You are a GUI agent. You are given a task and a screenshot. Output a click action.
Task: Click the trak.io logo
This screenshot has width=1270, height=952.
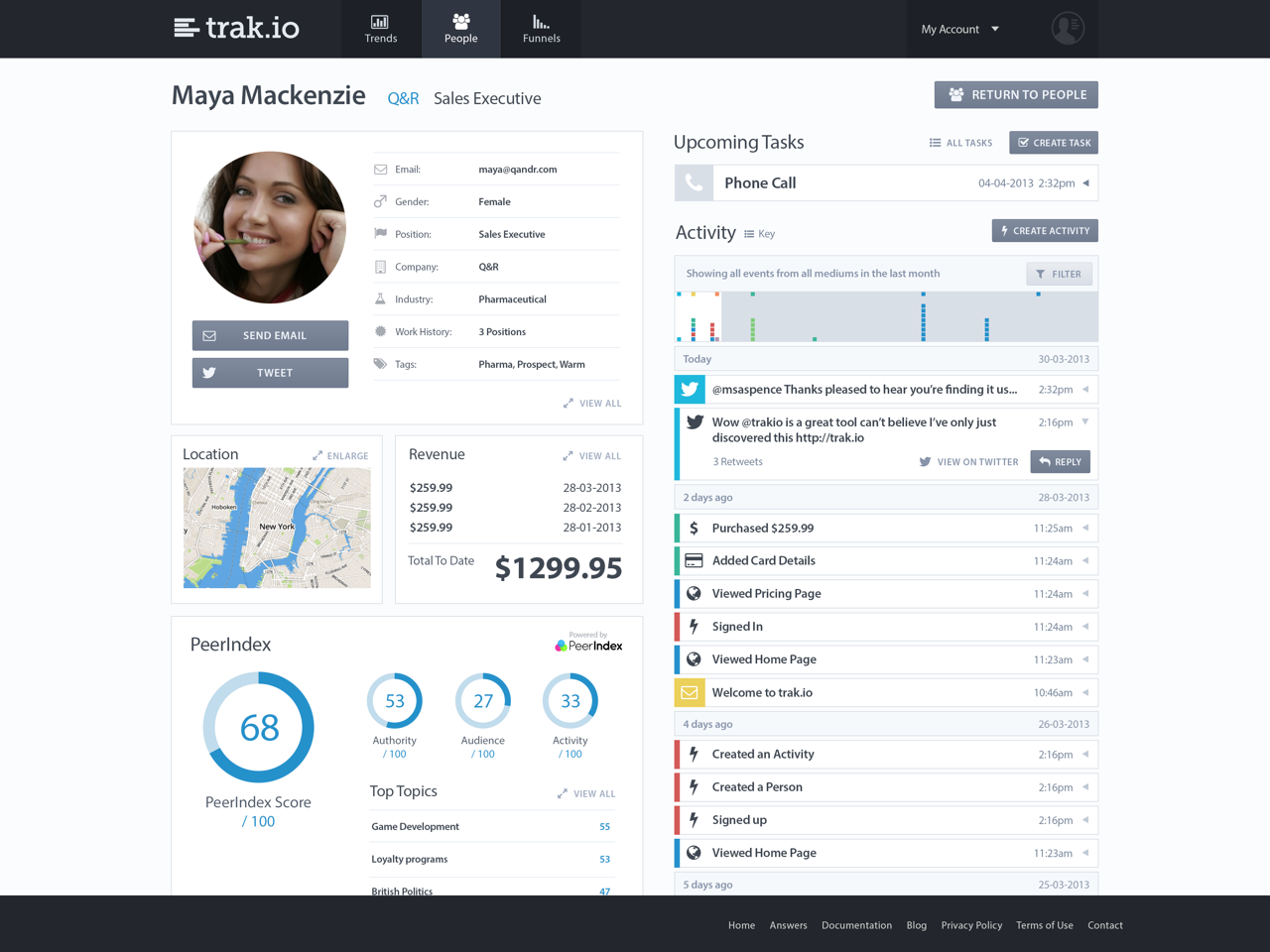tap(236, 28)
